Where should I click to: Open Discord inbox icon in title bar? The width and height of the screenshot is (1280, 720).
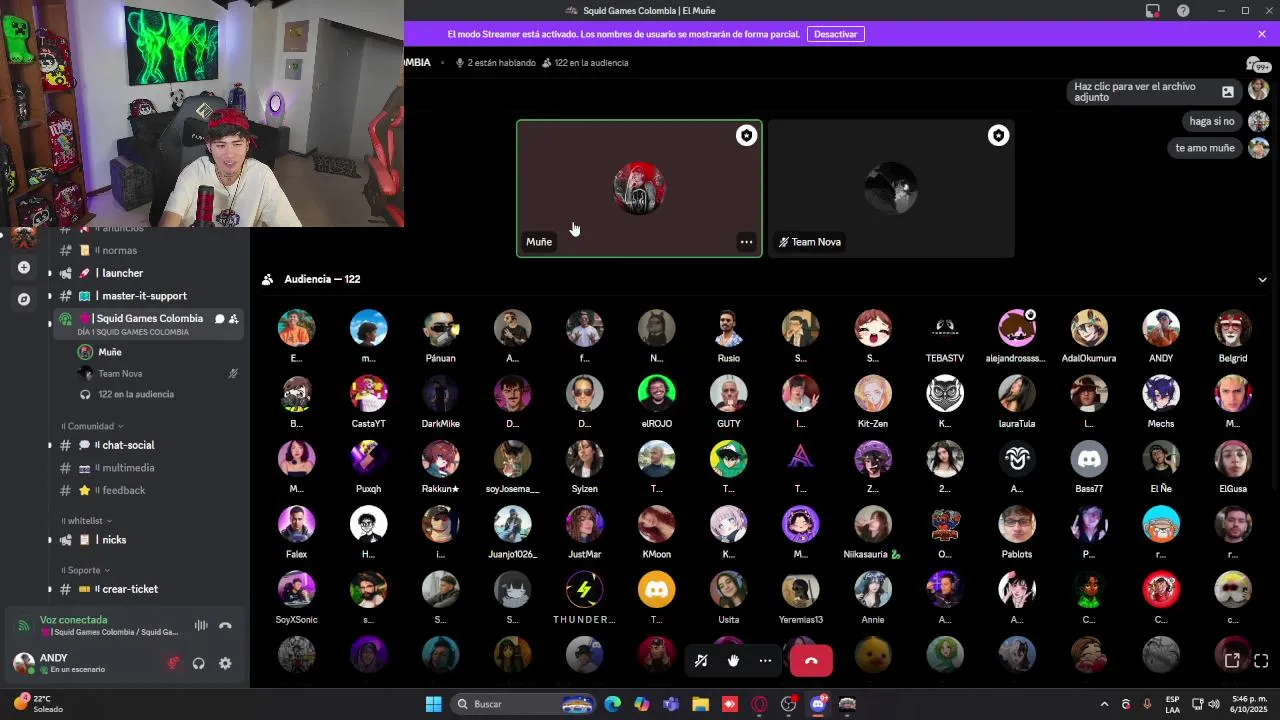pyautogui.click(x=1153, y=11)
